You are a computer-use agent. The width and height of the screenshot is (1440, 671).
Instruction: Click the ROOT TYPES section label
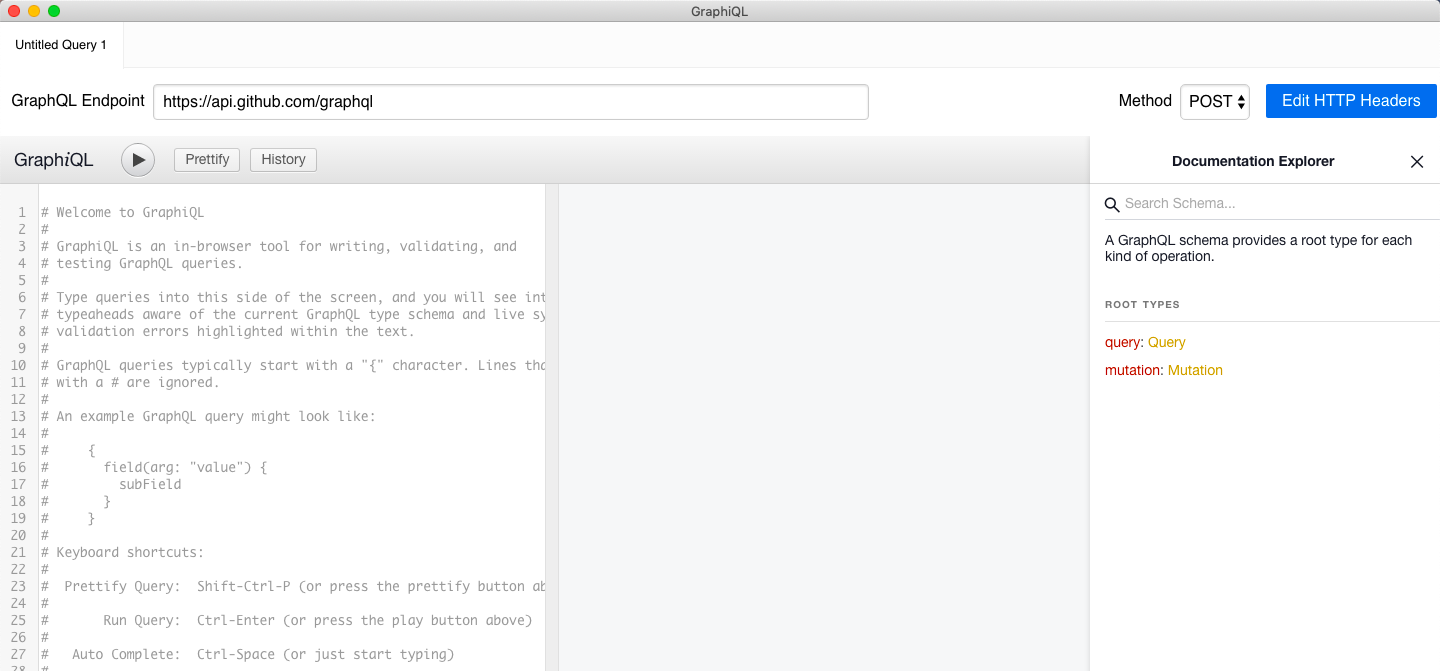[x=1142, y=305]
